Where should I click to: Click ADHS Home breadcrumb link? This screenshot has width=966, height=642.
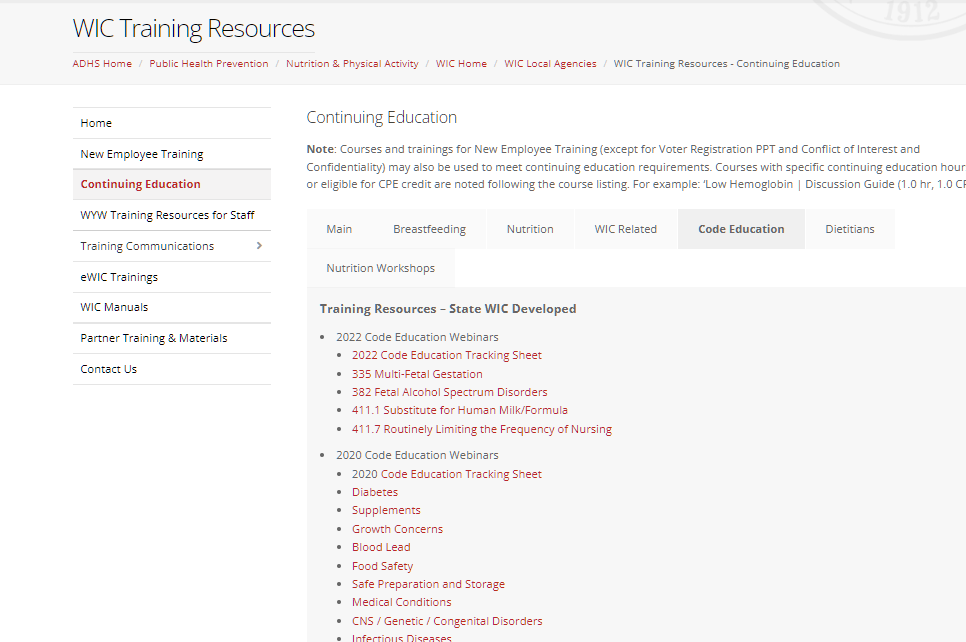(102, 64)
